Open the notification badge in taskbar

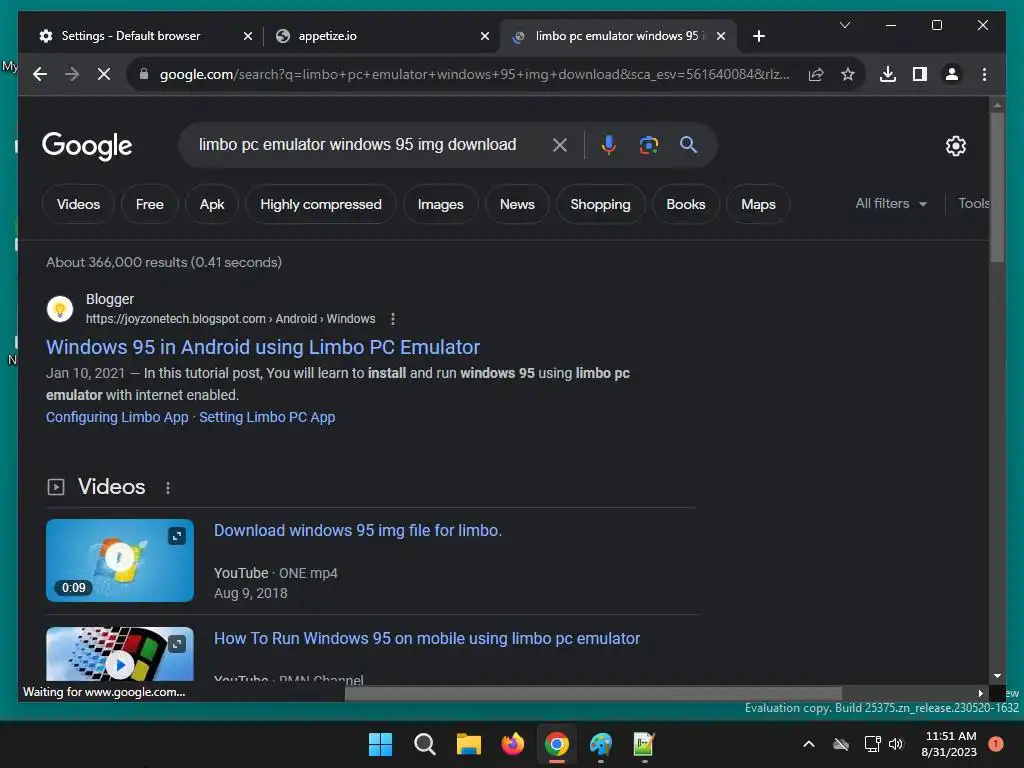point(996,744)
